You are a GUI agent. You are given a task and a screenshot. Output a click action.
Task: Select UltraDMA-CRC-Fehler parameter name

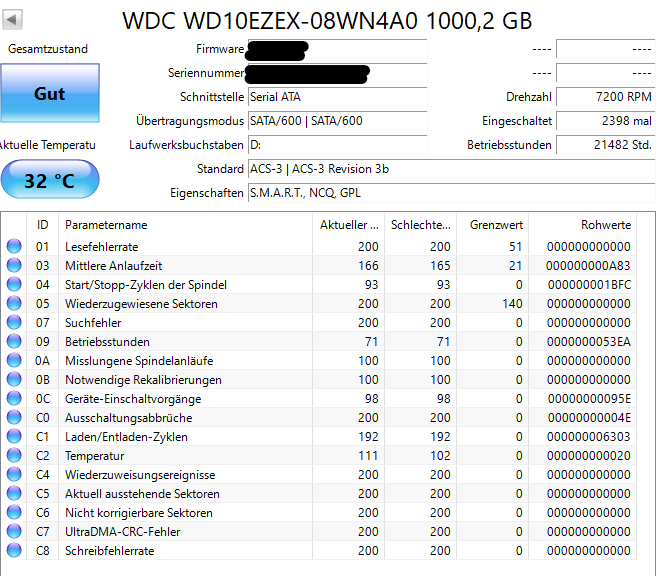[x=122, y=532]
